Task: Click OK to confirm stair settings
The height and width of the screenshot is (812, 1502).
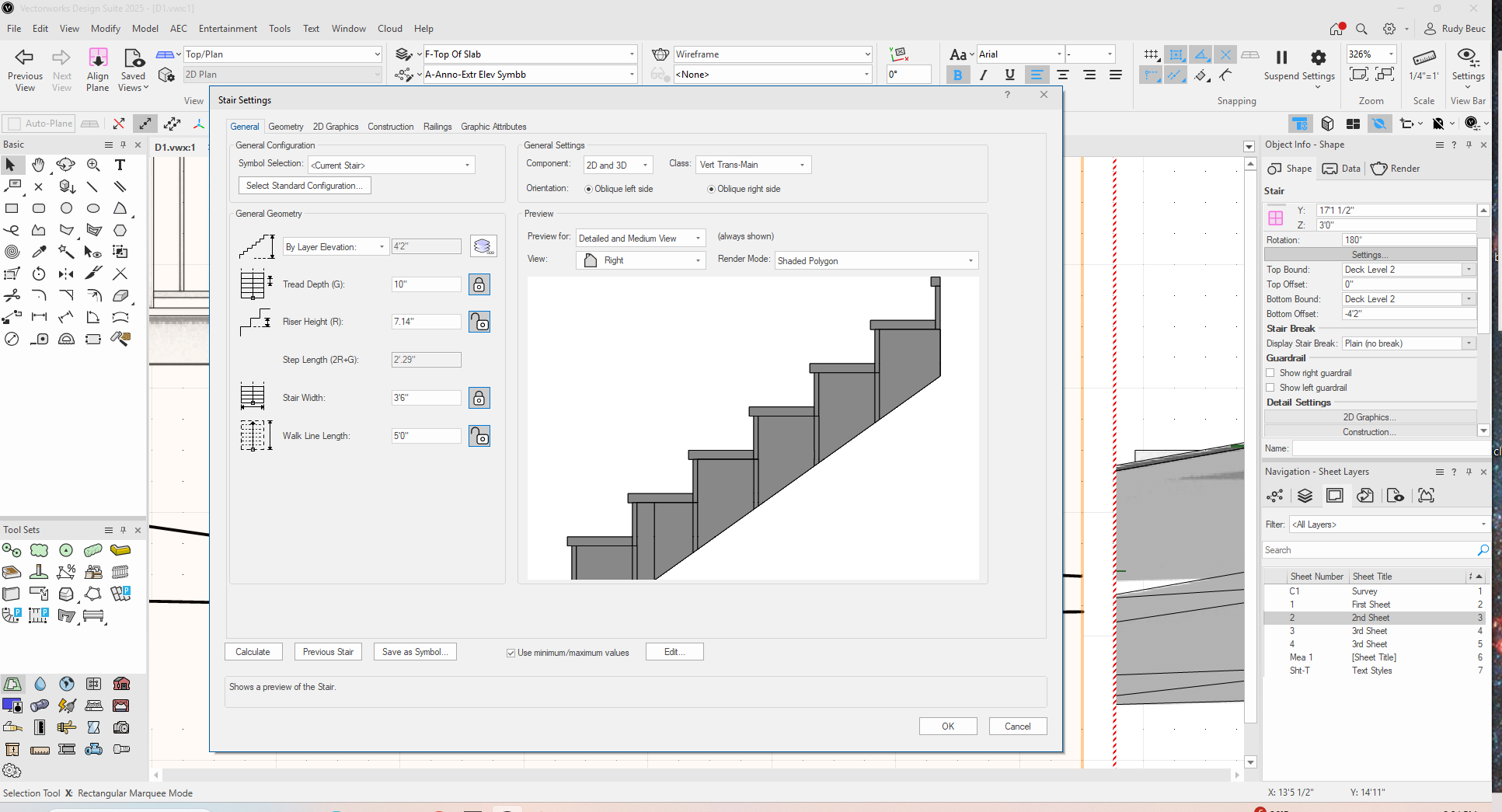Action: point(948,727)
